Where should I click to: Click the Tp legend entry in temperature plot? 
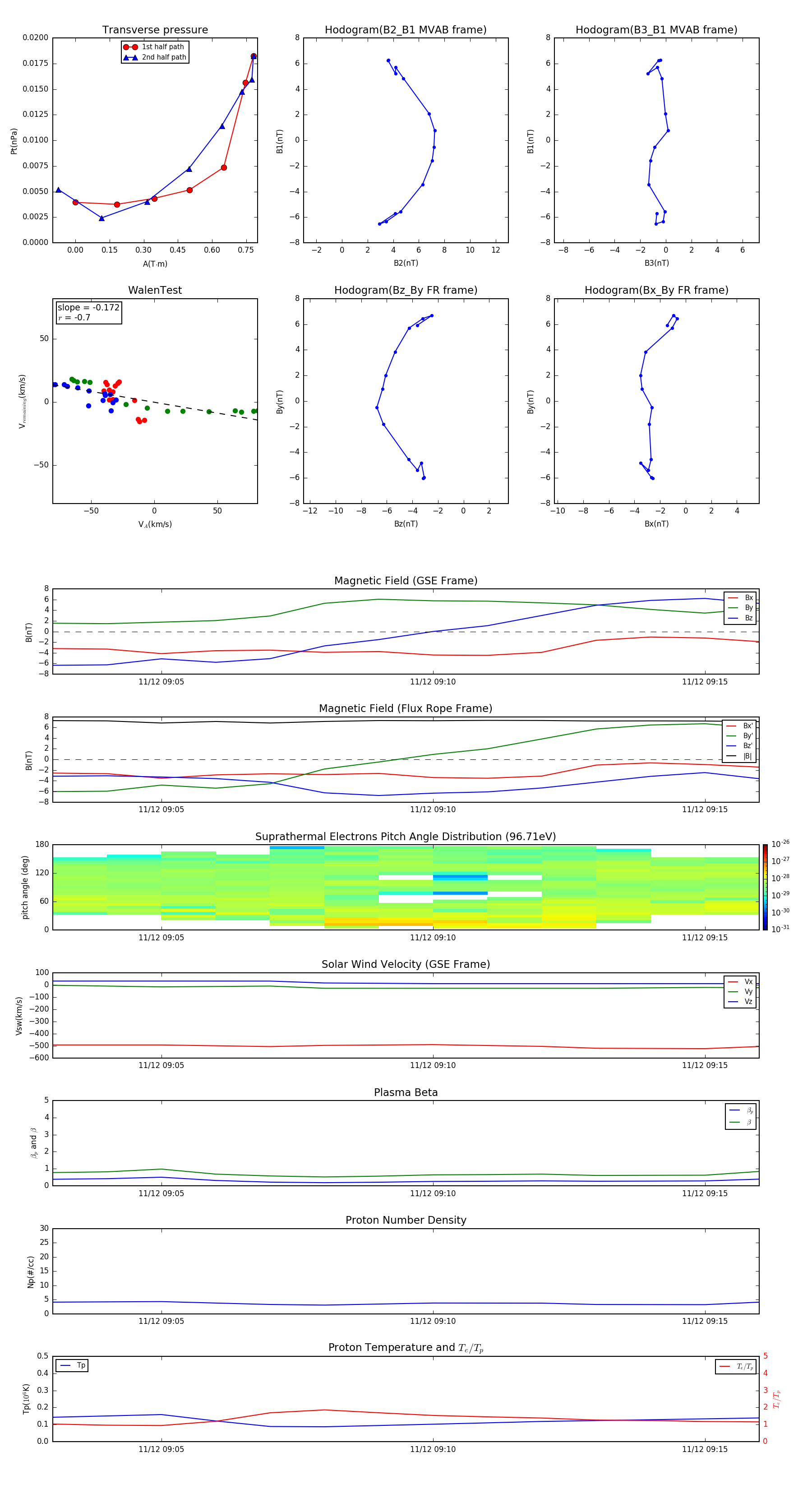point(73,1366)
